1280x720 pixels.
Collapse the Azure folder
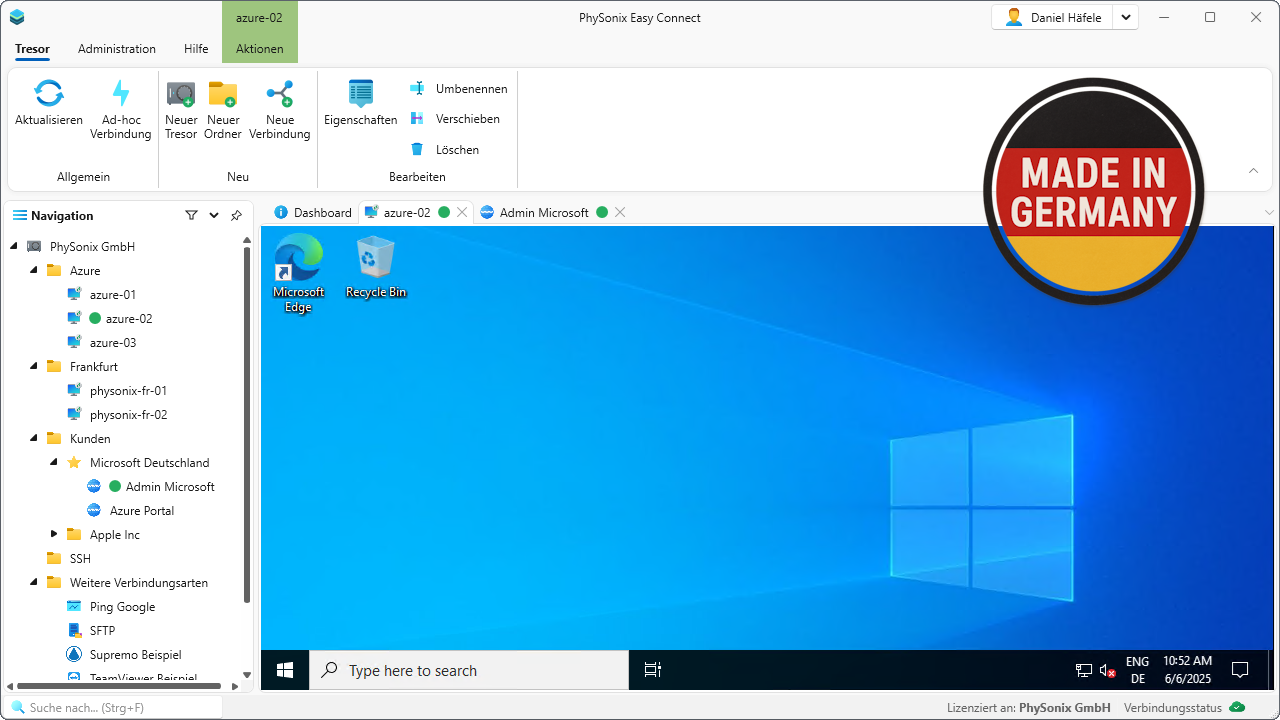coord(34,270)
